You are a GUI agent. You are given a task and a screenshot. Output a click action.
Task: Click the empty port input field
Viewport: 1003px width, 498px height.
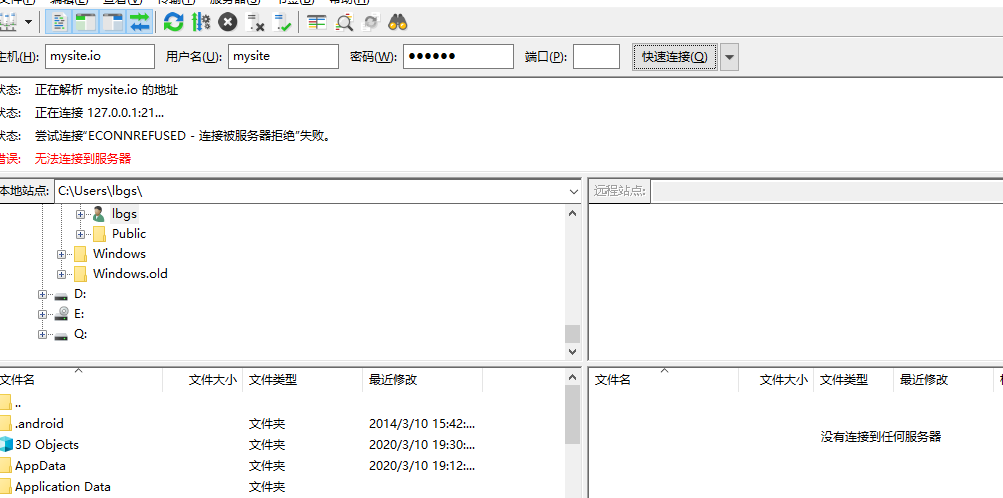coord(596,56)
